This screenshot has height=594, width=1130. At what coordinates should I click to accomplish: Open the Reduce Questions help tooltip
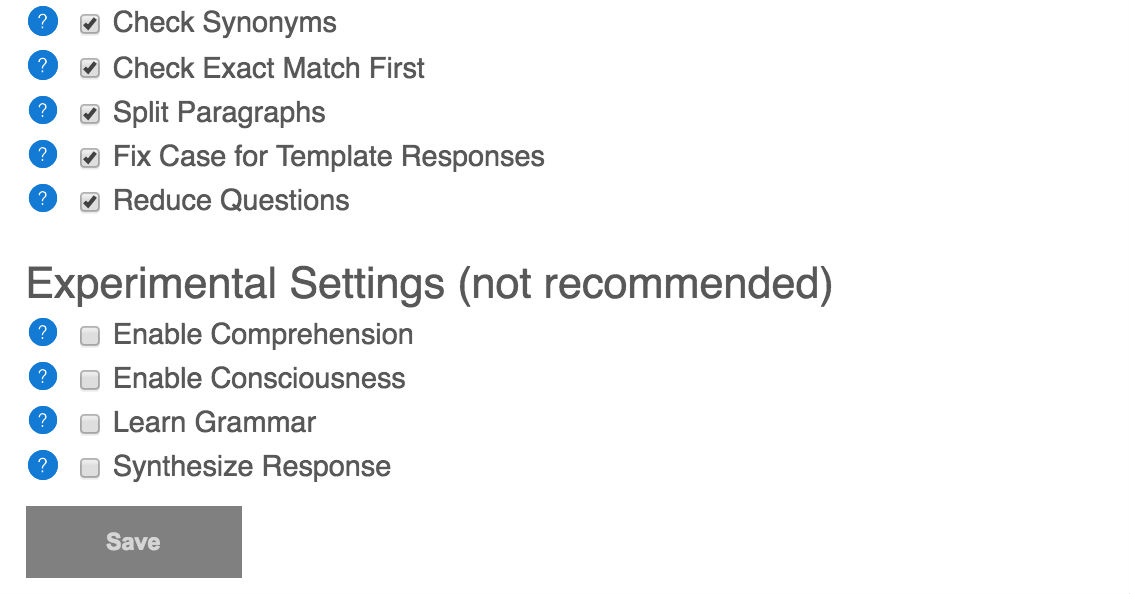click(x=42, y=199)
